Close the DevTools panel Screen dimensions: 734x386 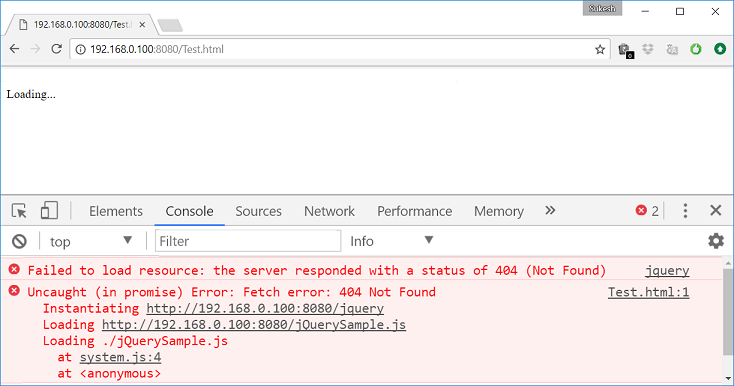coord(716,211)
